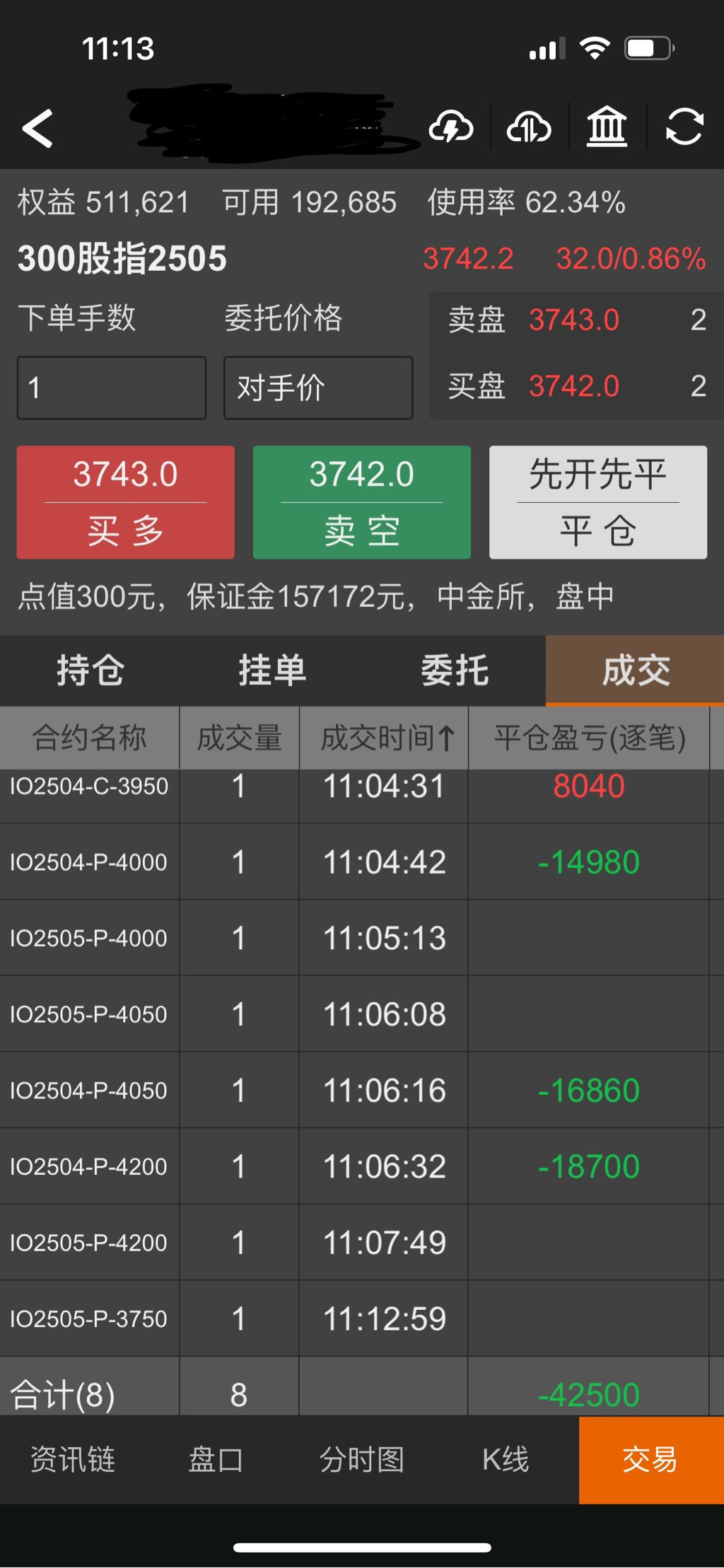Tap the 11:13 status bar clock
Image resolution: width=724 pixels, height=1568 pixels.
[x=118, y=49]
